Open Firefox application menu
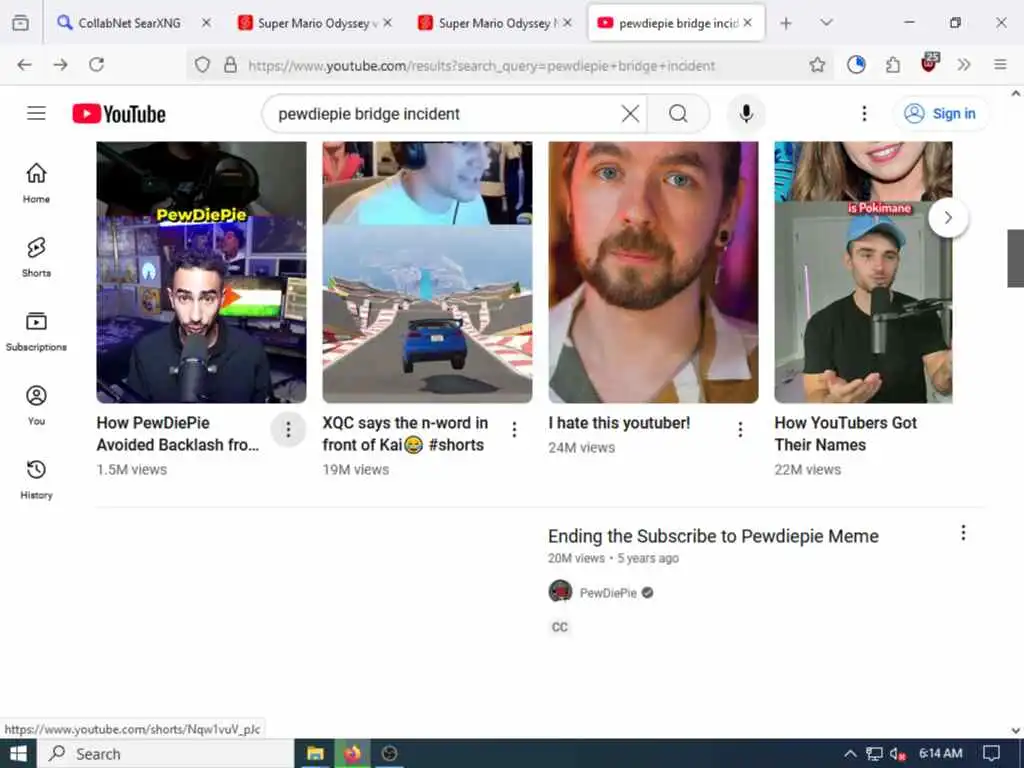Image resolution: width=1024 pixels, height=768 pixels. (x=1000, y=65)
